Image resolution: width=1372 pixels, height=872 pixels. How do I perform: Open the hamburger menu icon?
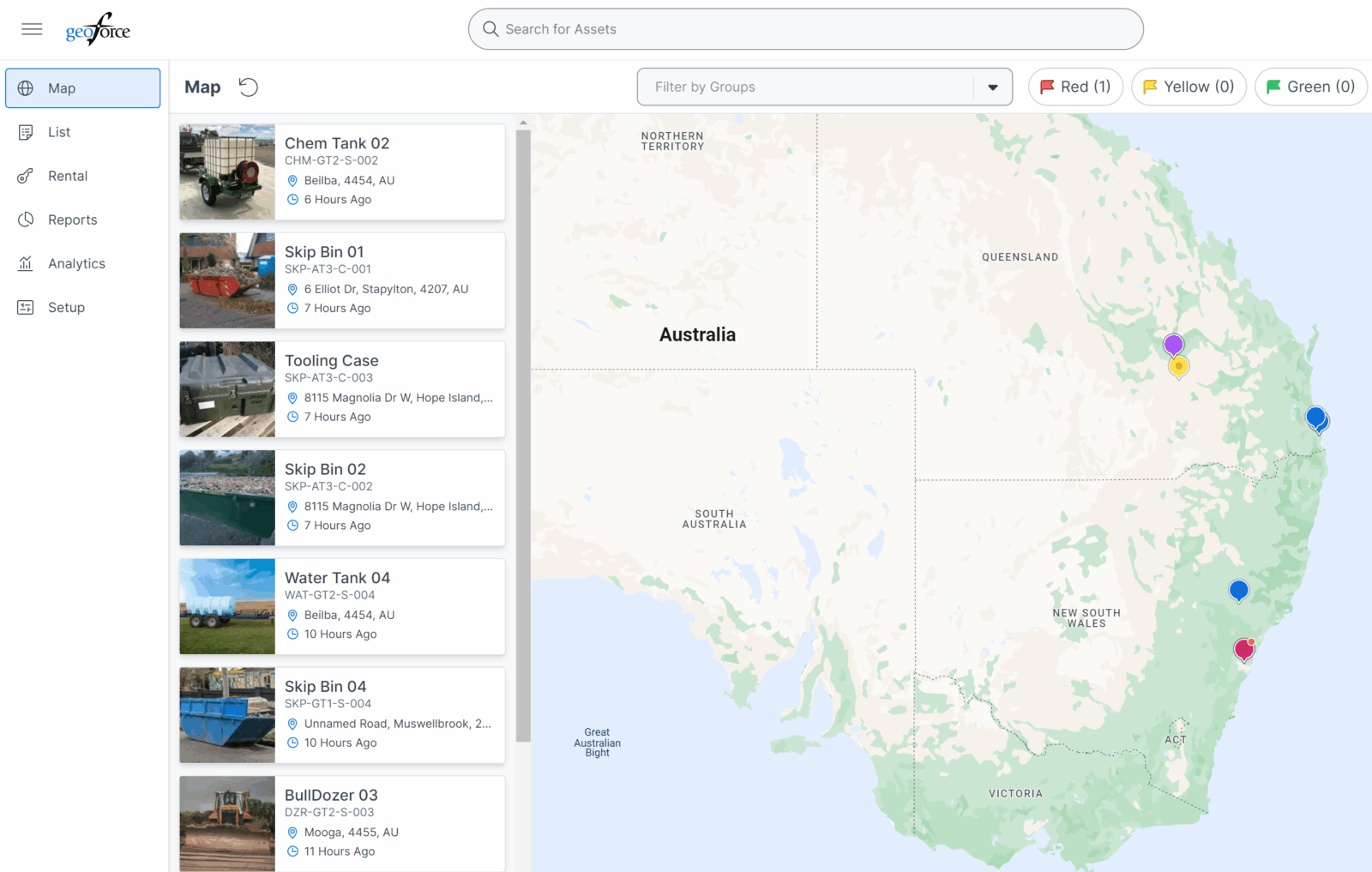click(x=32, y=29)
